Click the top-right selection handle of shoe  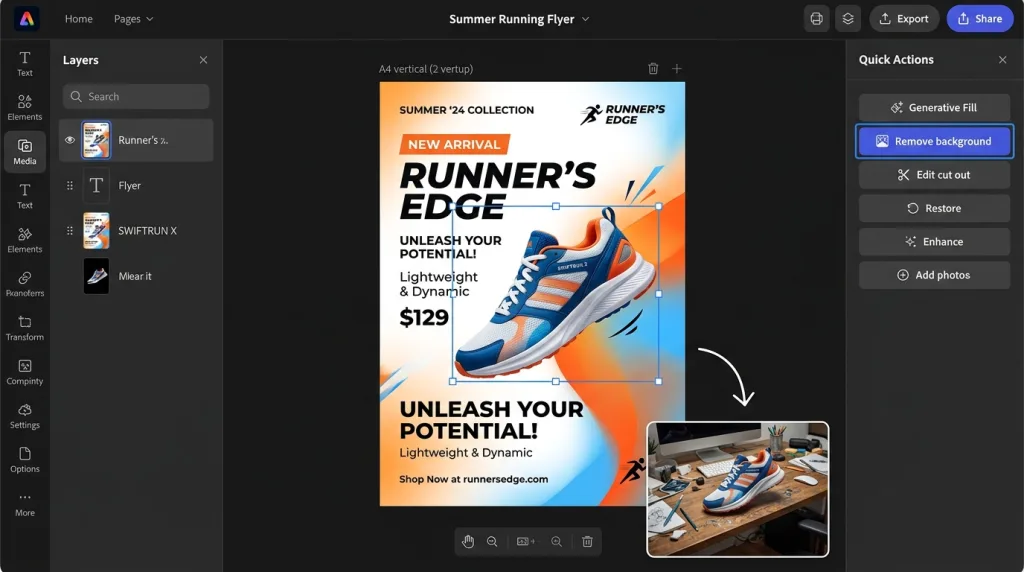click(658, 206)
